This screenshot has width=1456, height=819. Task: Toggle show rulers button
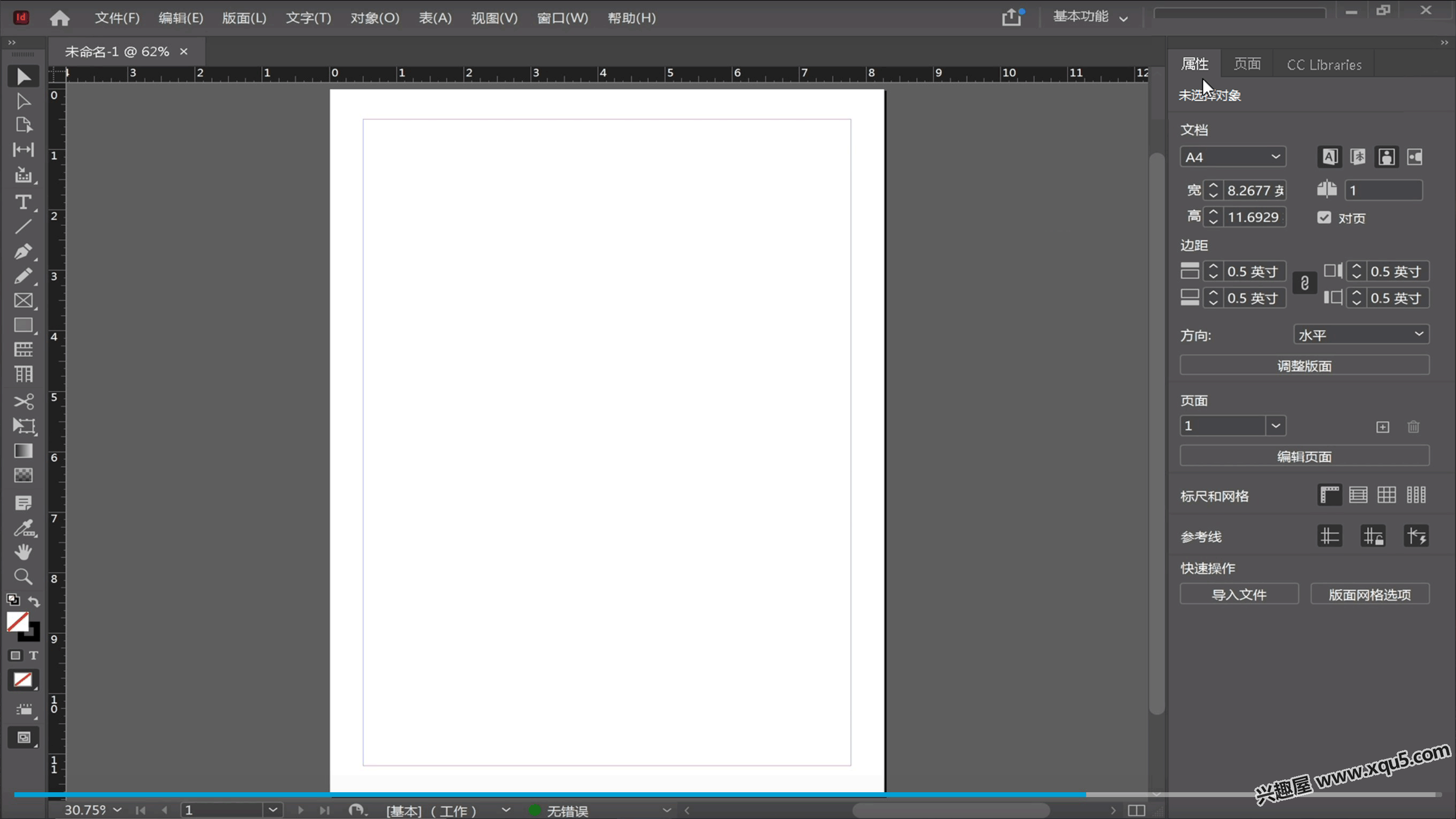point(1329,495)
